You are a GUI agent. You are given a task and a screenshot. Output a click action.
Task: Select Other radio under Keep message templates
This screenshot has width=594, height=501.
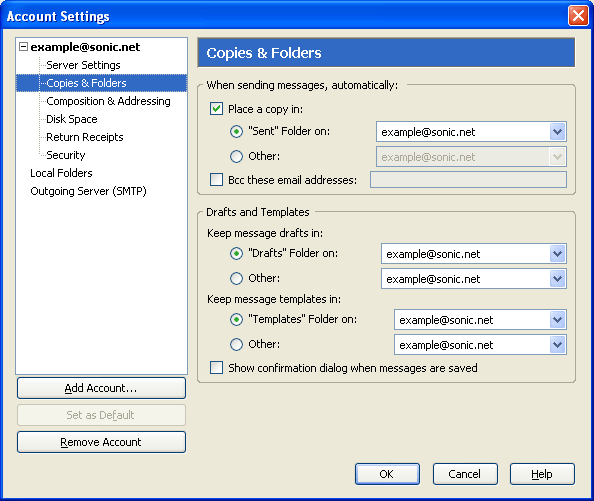click(236, 345)
